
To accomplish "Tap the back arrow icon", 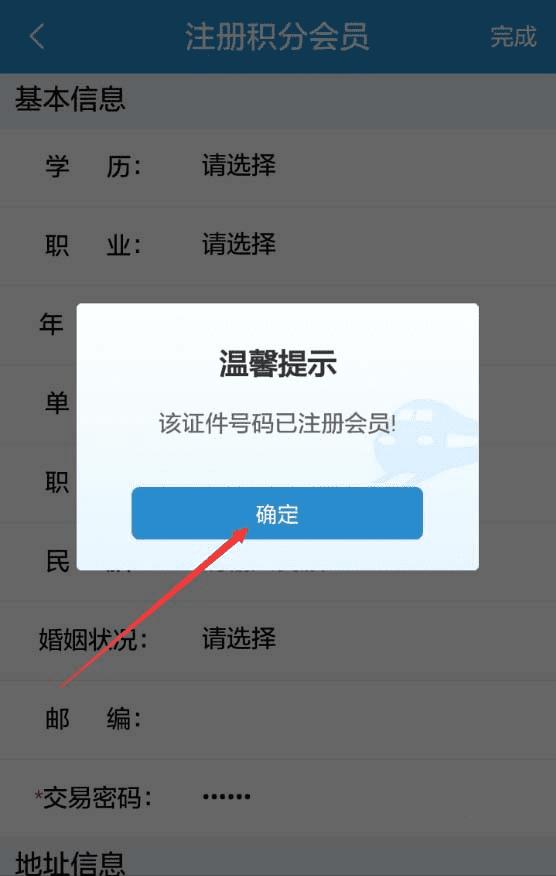I will (37, 37).
